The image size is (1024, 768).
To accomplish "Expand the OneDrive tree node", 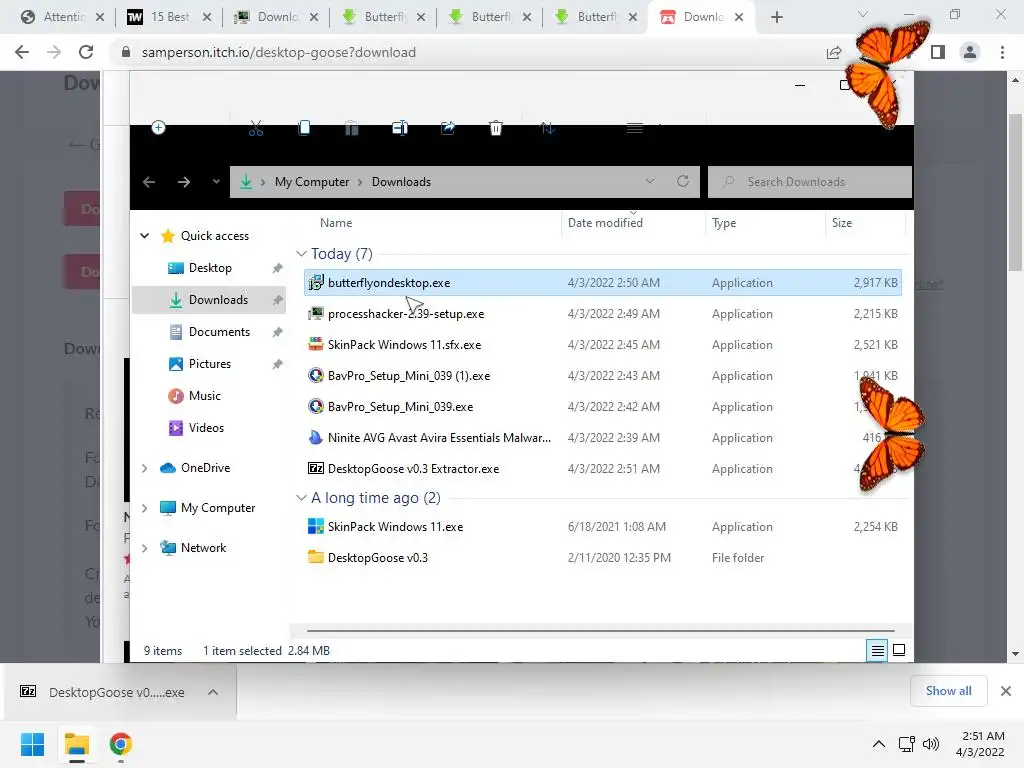I will [x=145, y=468].
